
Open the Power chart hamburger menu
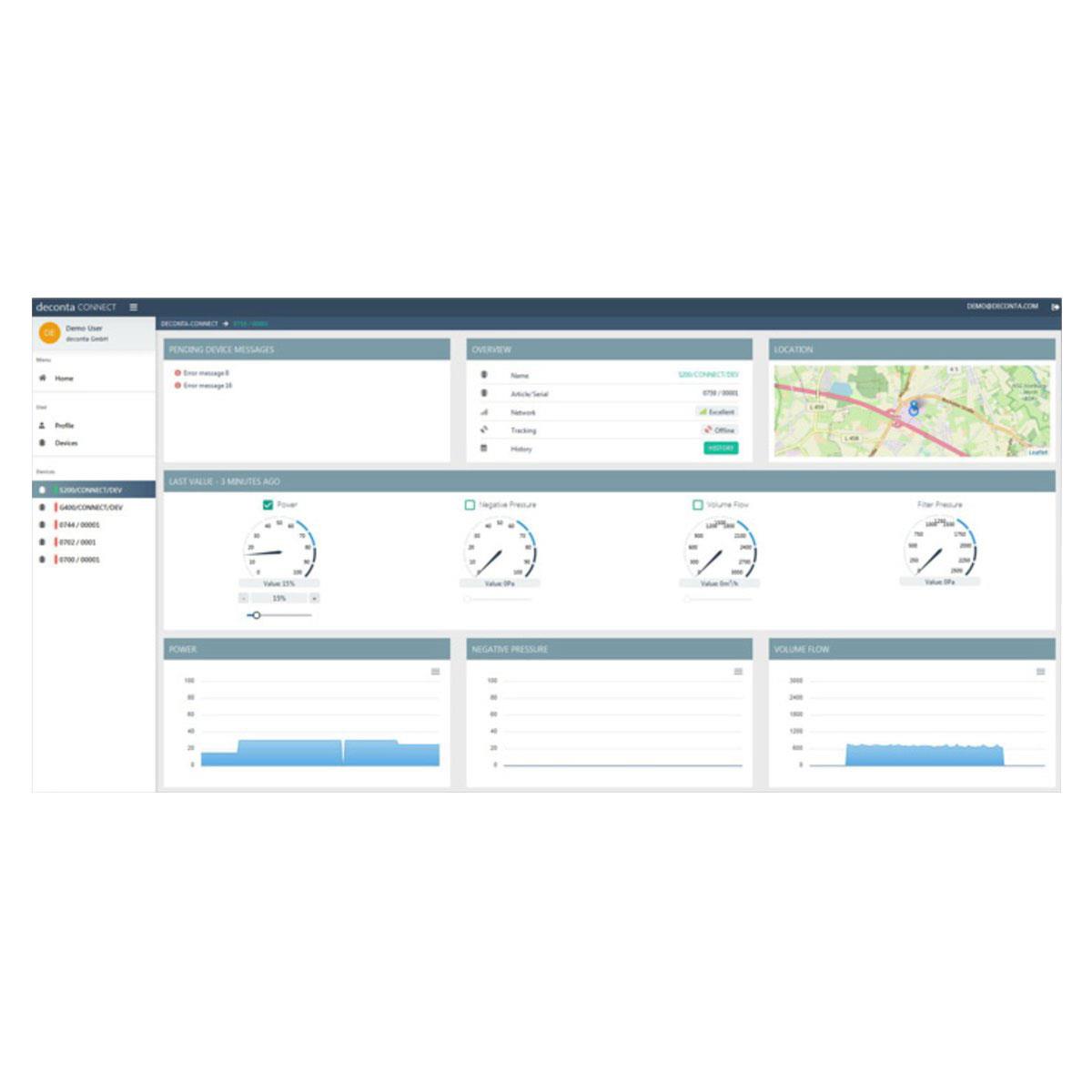click(435, 672)
